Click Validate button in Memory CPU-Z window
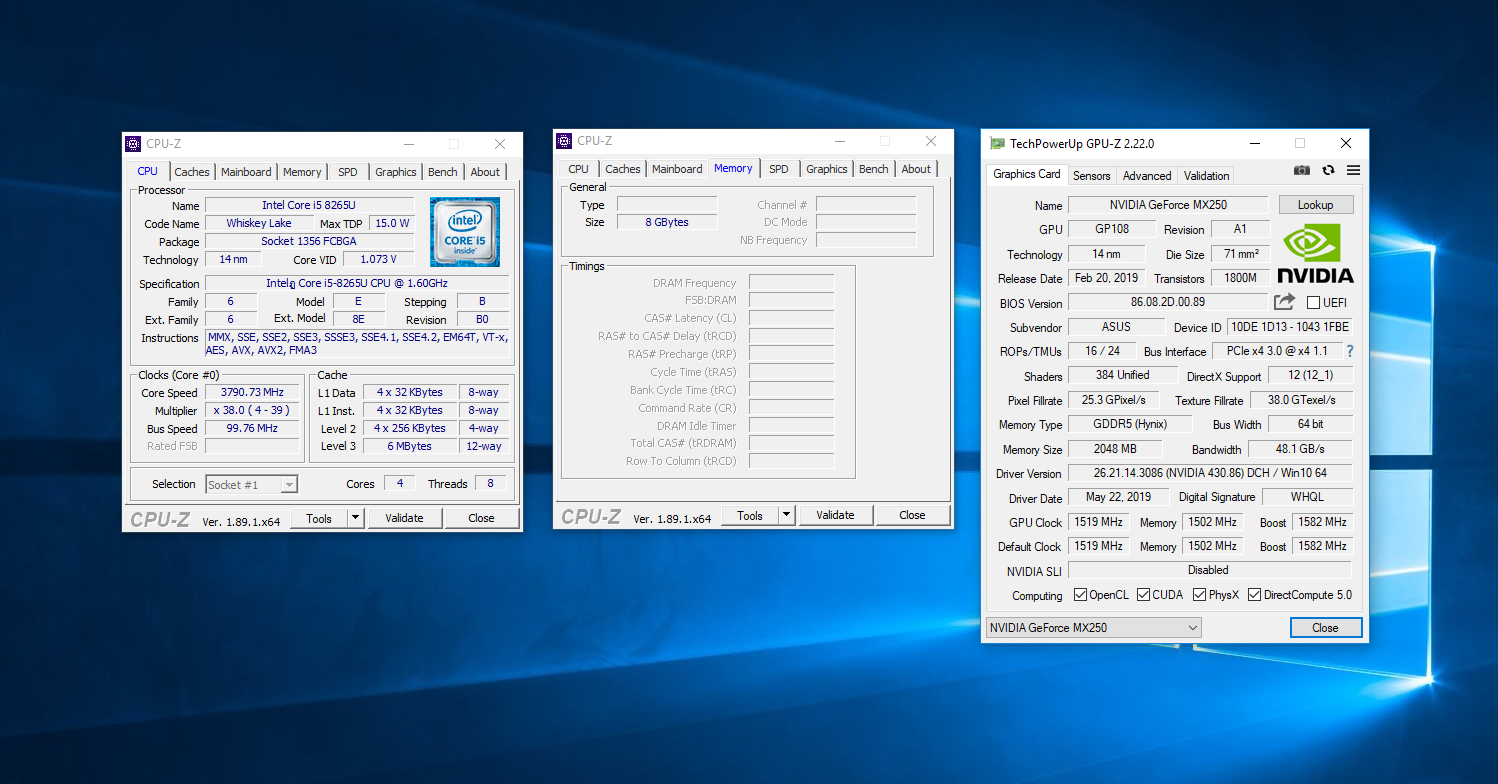1498x784 pixels. [836, 515]
